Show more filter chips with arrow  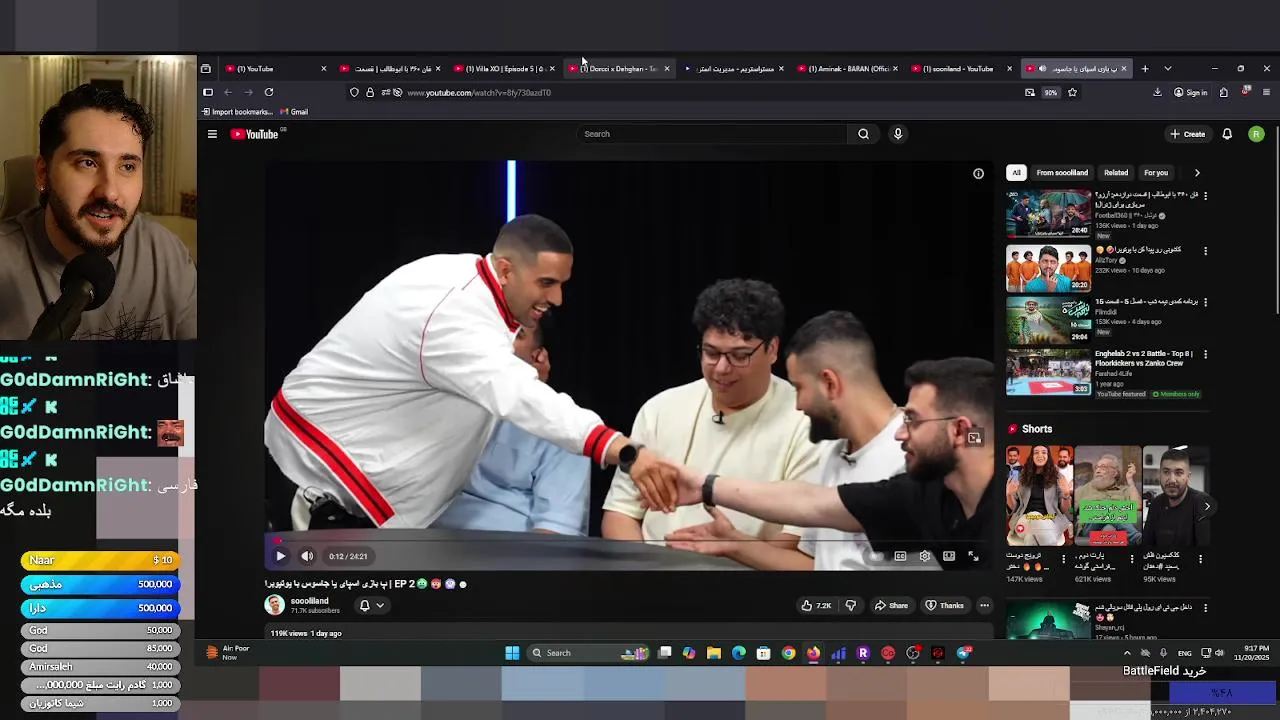coord(1197,173)
